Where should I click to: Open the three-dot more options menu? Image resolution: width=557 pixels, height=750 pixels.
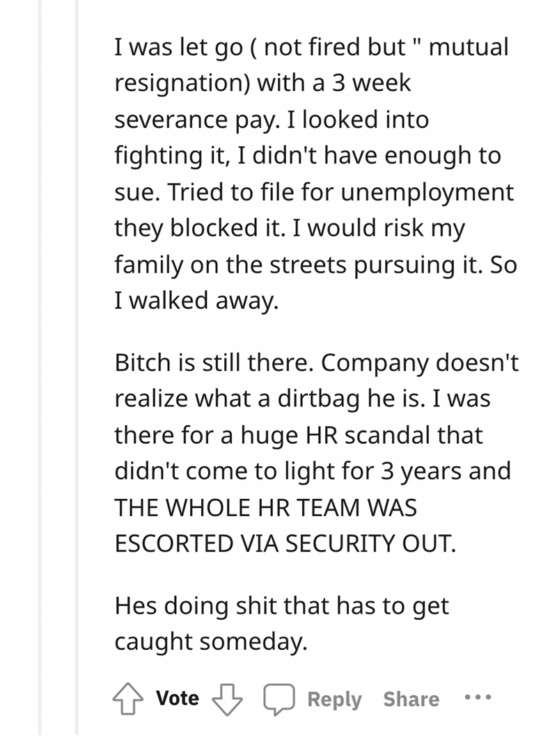[x=478, y=697]
